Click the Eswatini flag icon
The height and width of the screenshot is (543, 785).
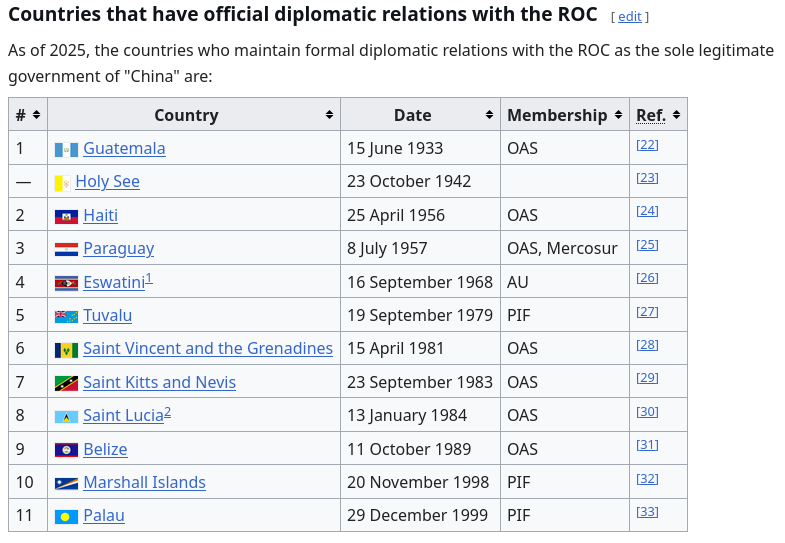[66, 283]
